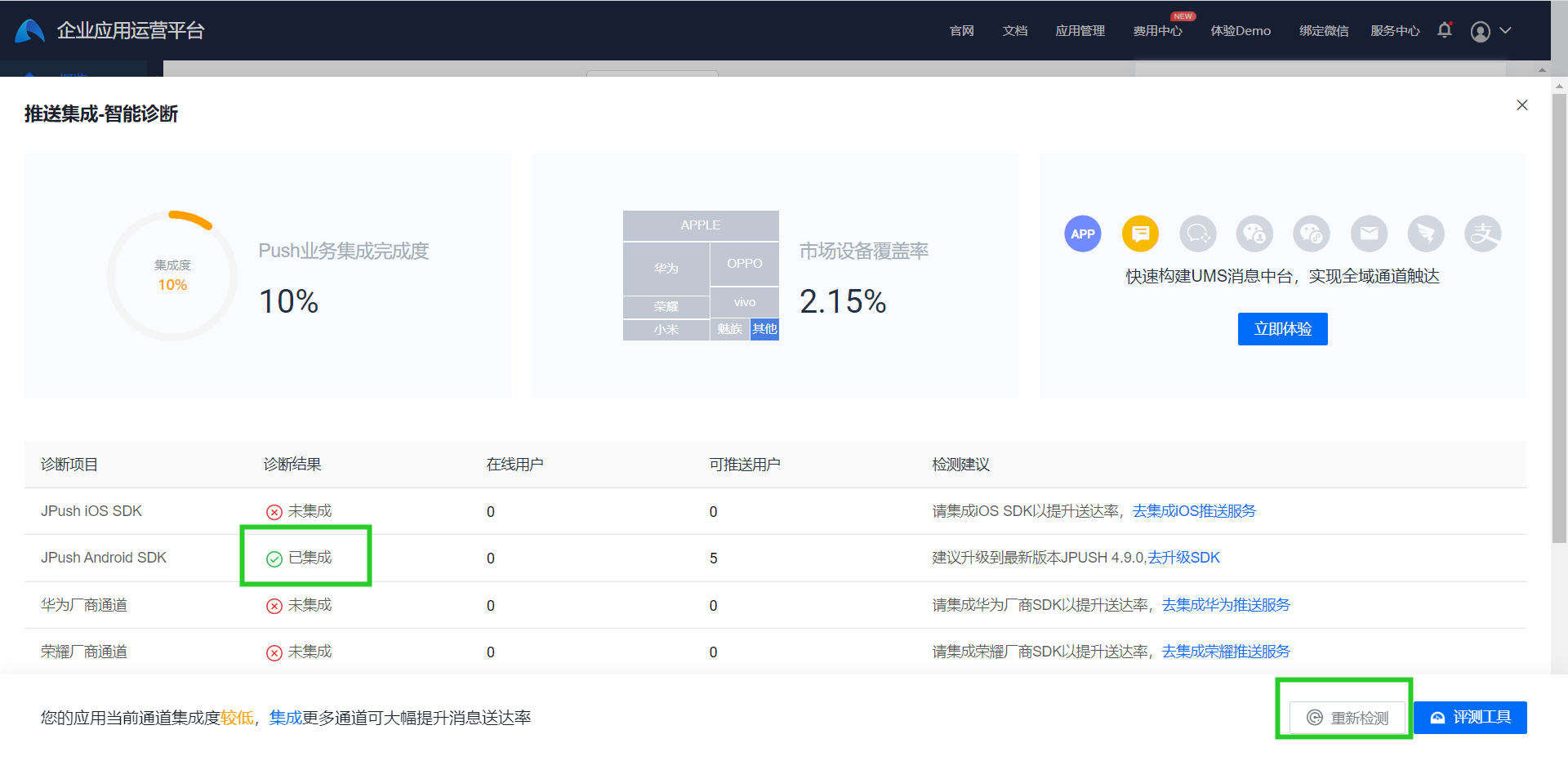Select the WeChat official account channel icon
The image size is (1568, 761).
pos(1254,234)
